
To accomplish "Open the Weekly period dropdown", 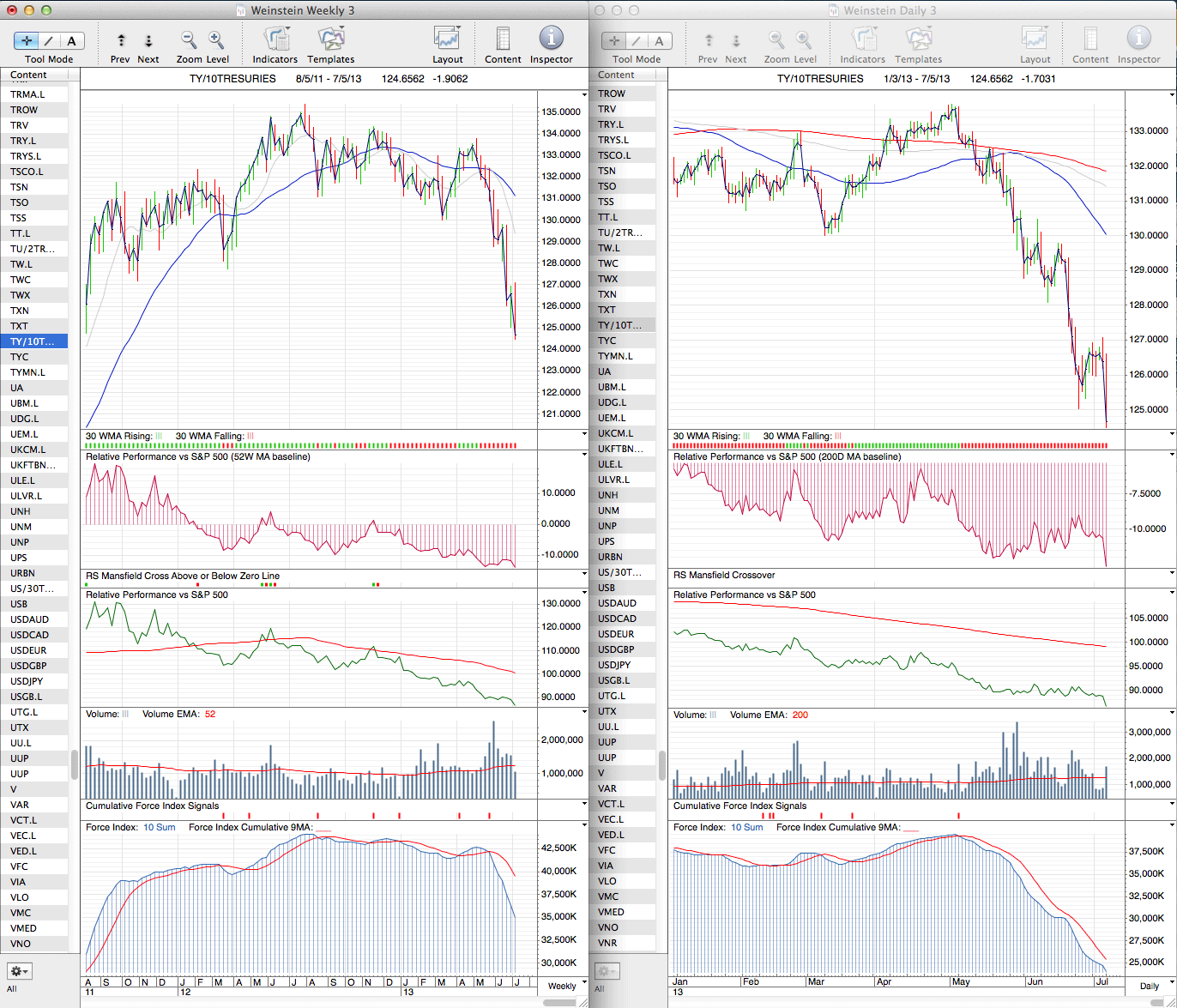I will click(567, 985).
